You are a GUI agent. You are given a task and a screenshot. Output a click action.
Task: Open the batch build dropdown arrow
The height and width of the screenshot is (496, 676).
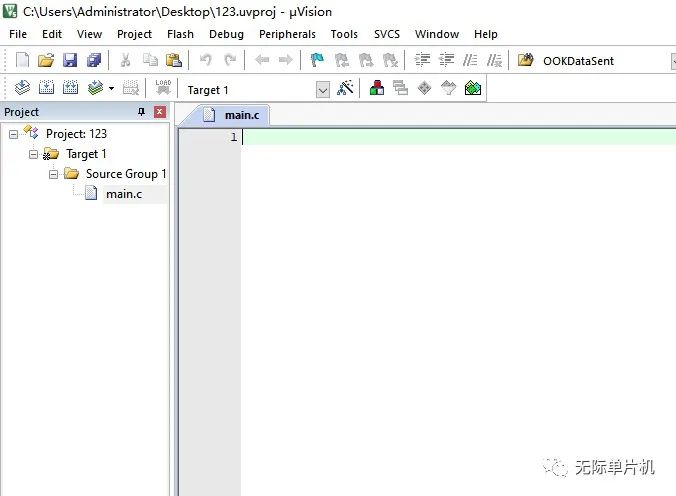[x=112, y=88]
